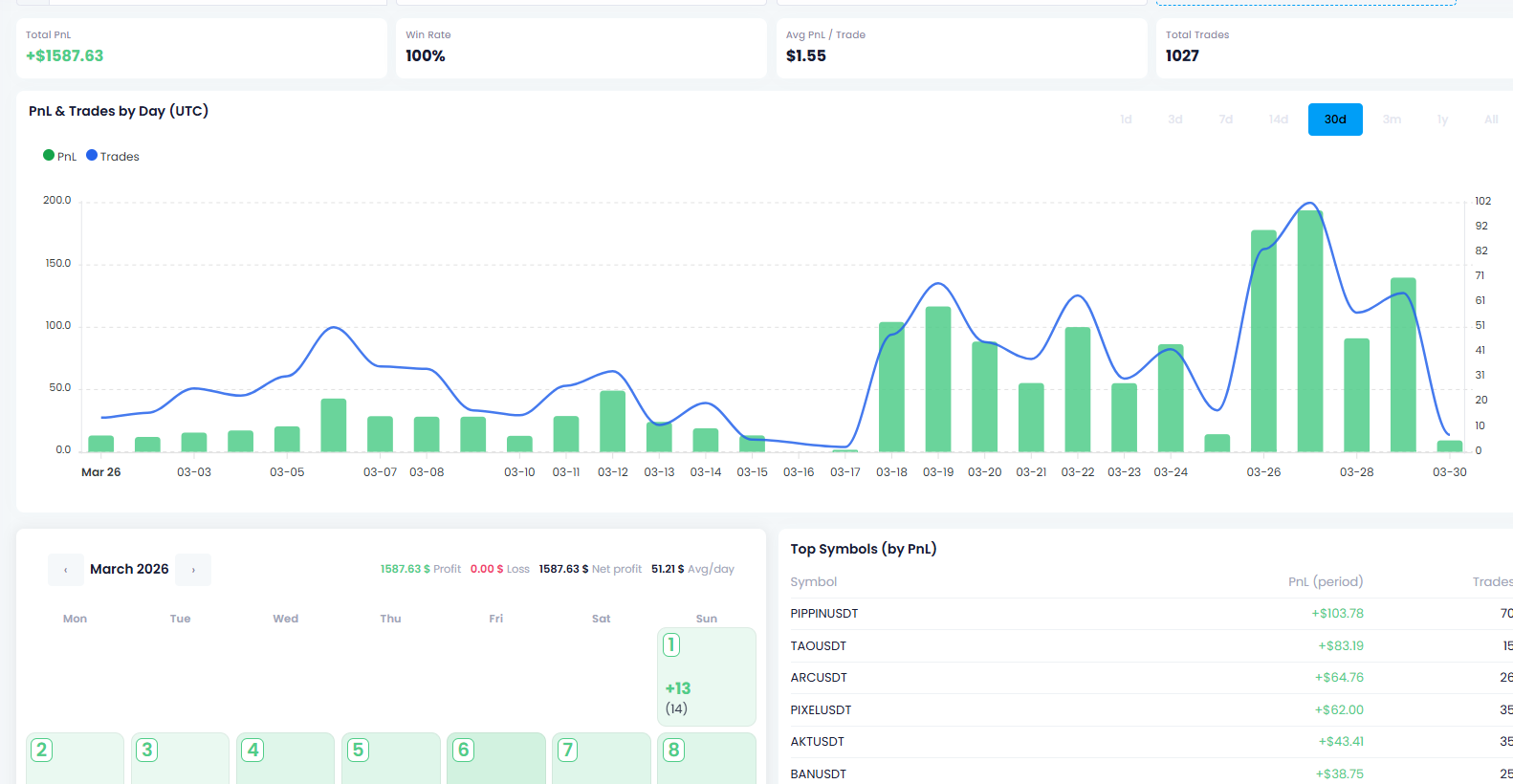Open calendar day 6 cell
The width and height of the screenshot is (1513, 784).
[496, 758]
